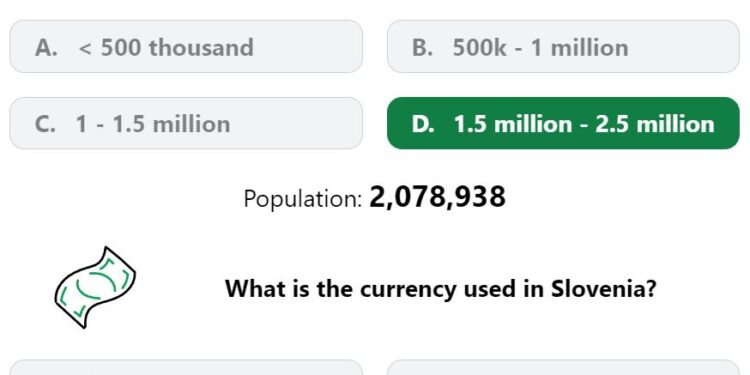Click the population figure 2,078,938
This screenshot has width=750, height=375.
[437, 197]
